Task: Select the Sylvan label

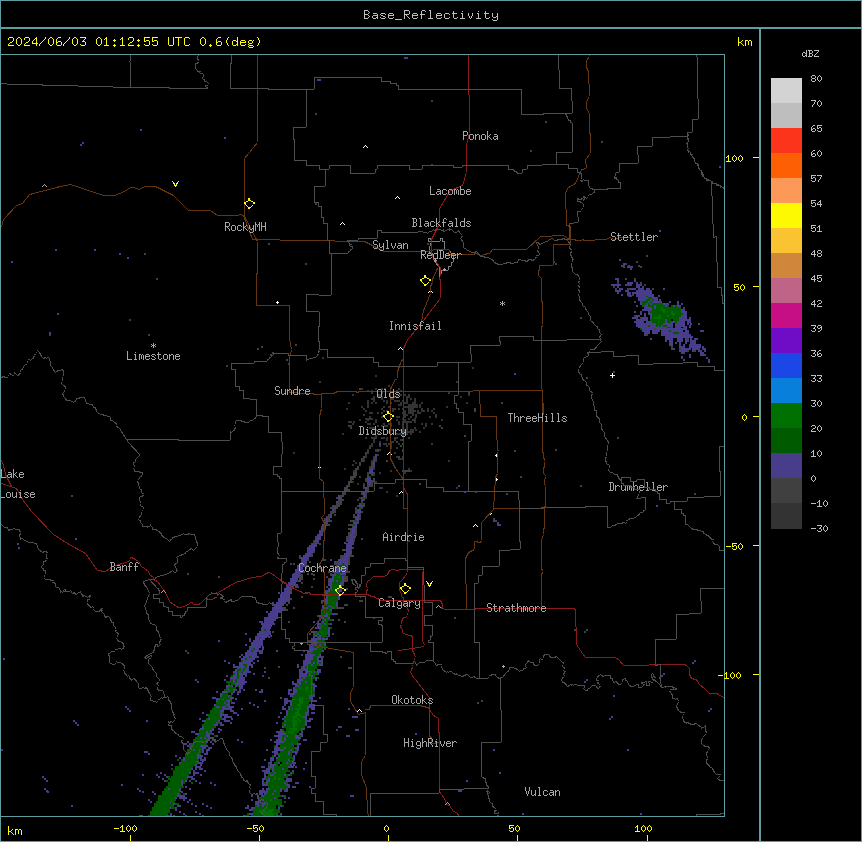Action: pyautogui.click(x=390, y=245)
